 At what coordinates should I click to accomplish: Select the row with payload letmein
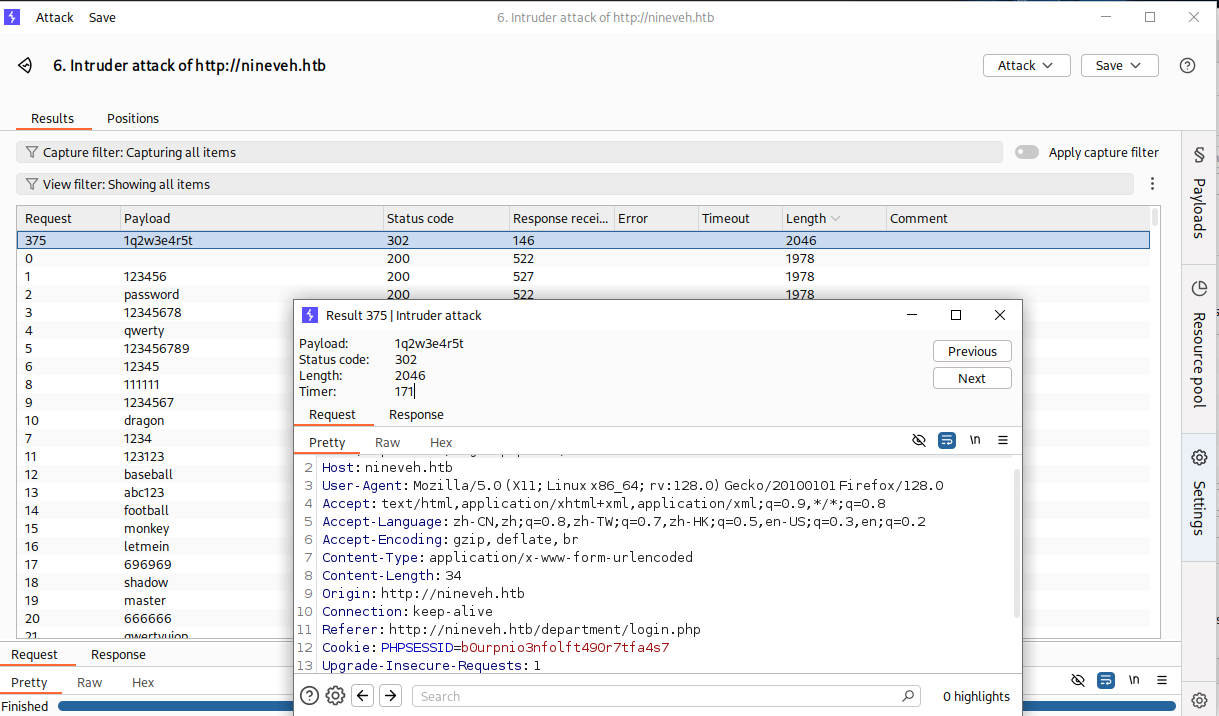pos(155,546)
